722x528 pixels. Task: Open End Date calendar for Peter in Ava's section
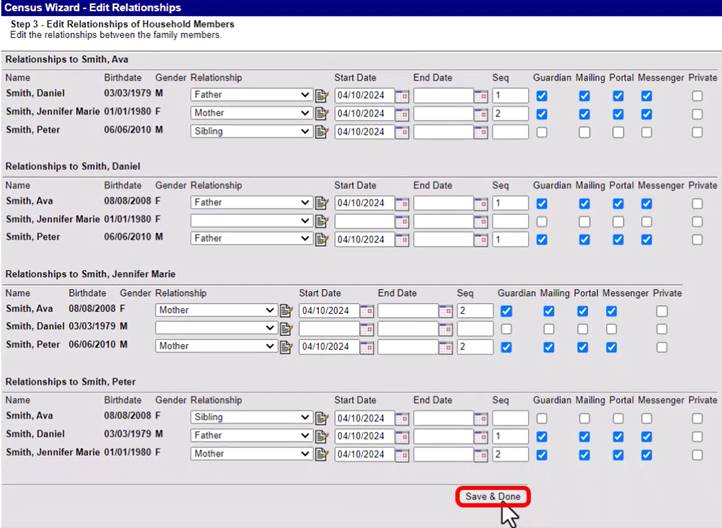481,132
